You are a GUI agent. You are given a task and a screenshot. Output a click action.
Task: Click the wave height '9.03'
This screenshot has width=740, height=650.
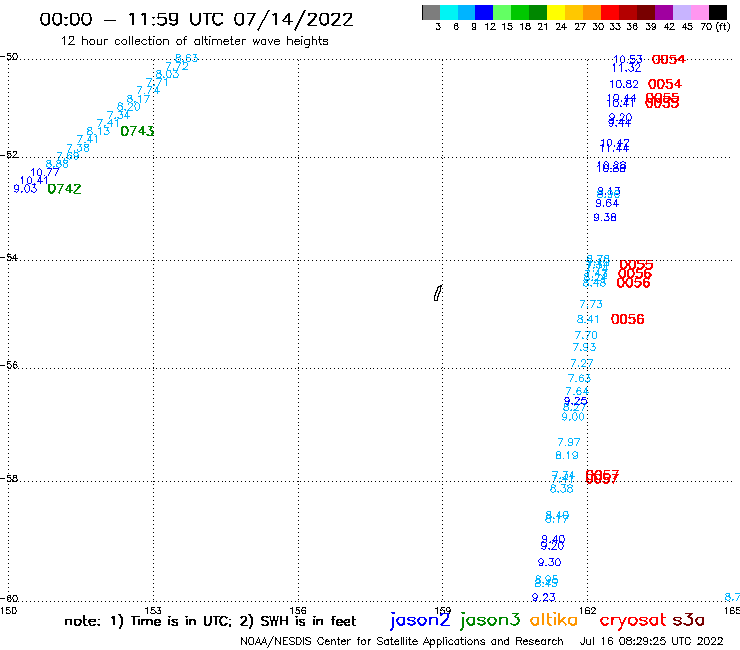pyautogui.click(x=25, y=189)
